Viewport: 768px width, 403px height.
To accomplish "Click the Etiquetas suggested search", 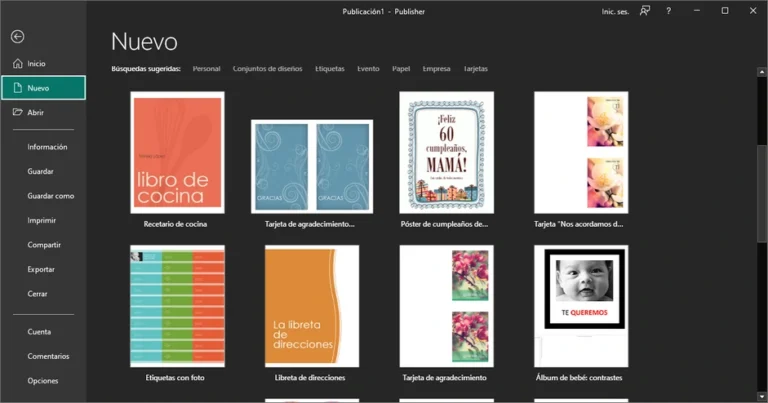I will [x=329, y=69].
